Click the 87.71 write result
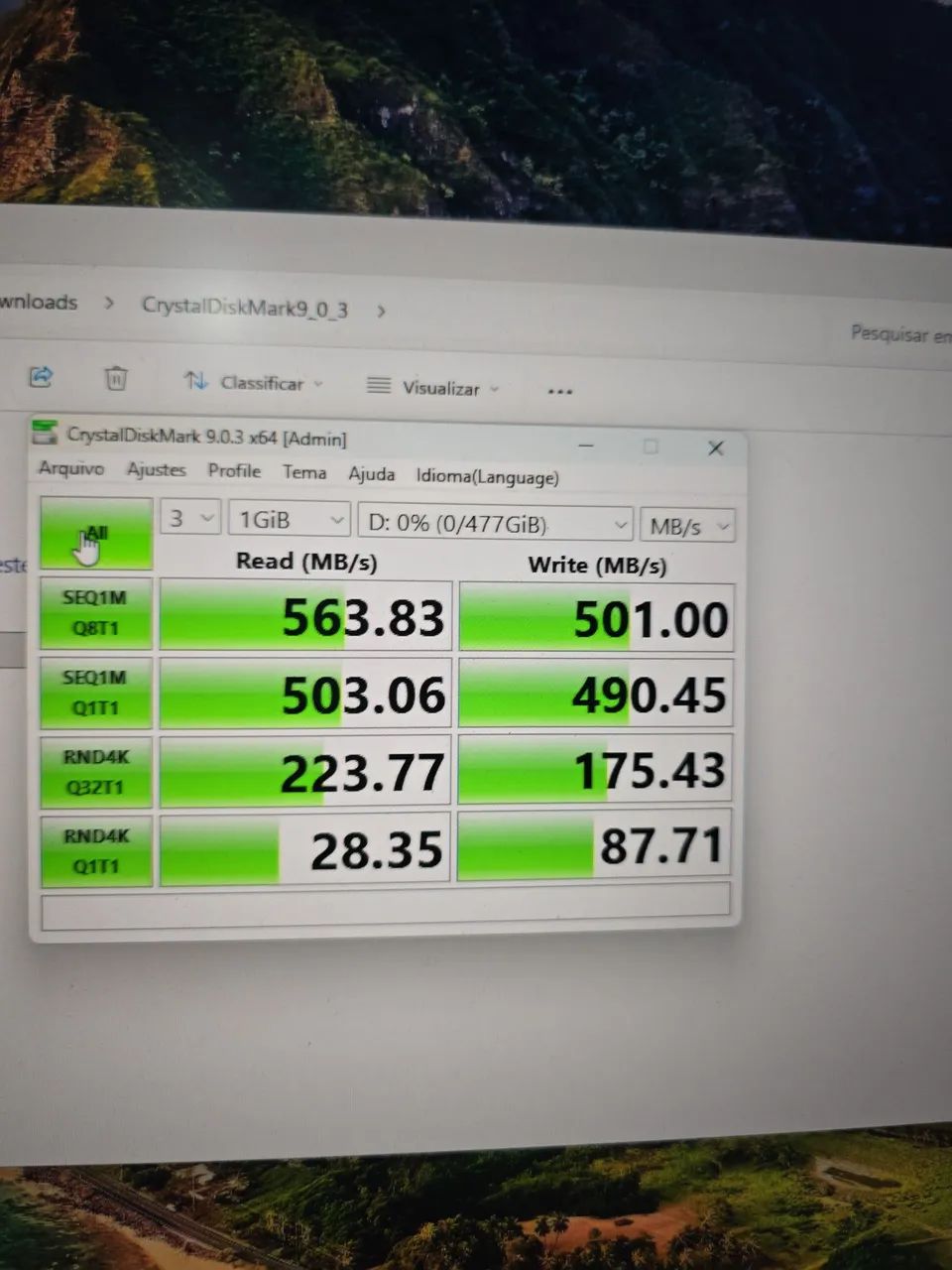The width and height of the screenshot is (952, 1270). point(596,845)
